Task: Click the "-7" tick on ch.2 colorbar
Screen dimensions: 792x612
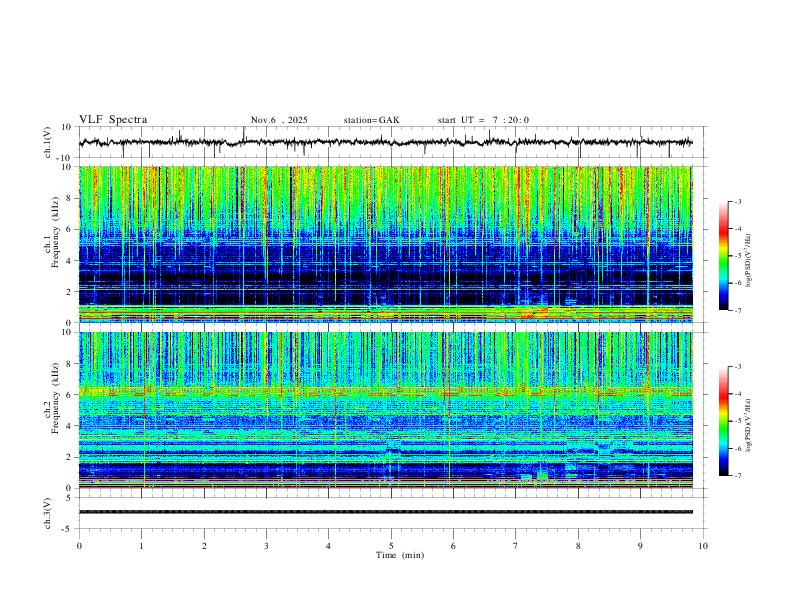Action: tap(738, 476)
